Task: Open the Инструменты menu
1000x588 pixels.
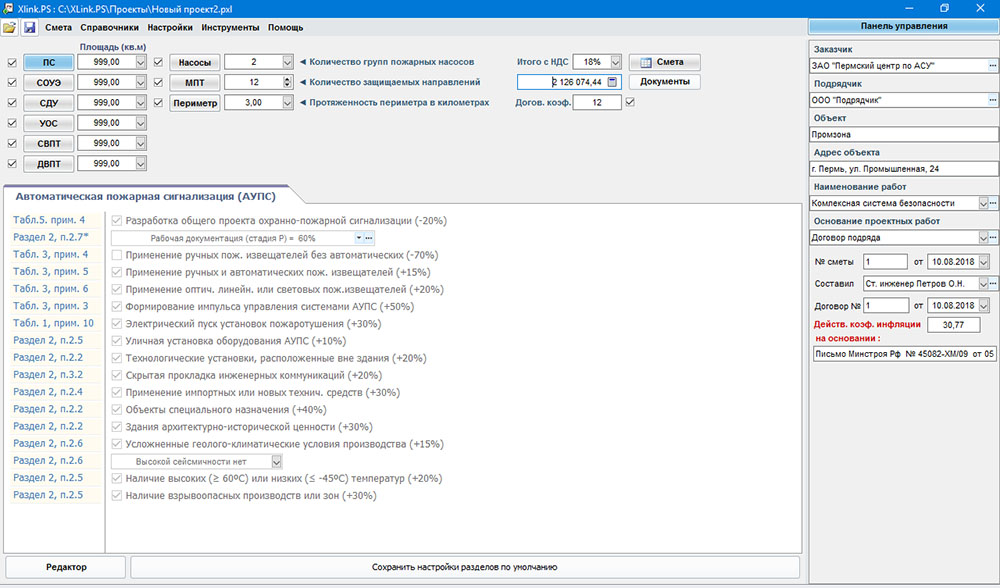Action: (x=230, y=27)
